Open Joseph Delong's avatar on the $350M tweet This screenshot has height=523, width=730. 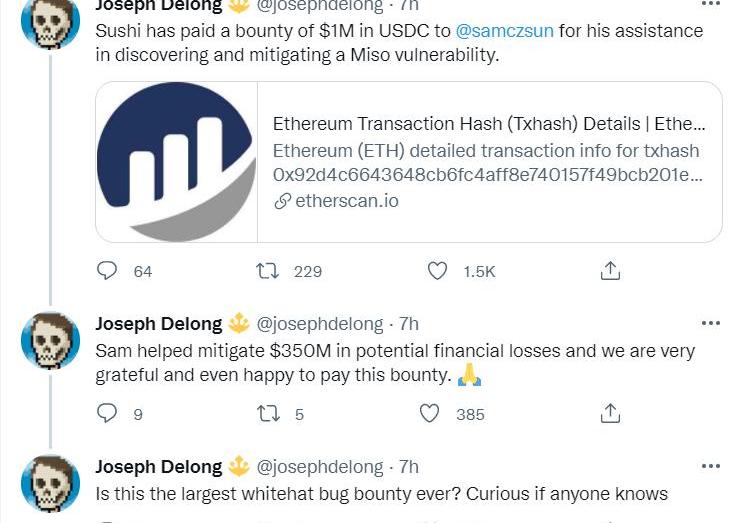[x=50, y=341]
